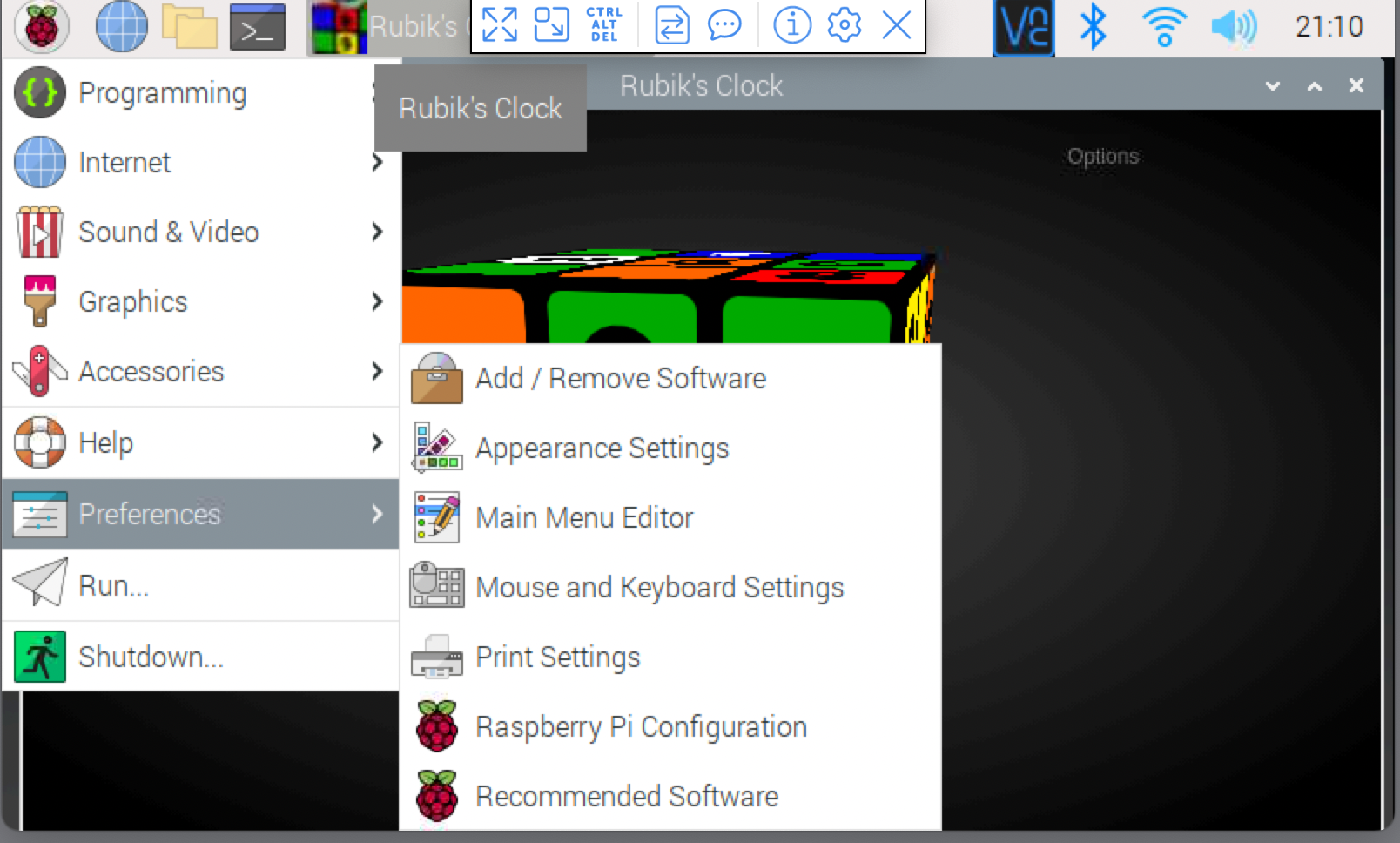This screenshot has height=843, width=1400.
Task: Click the Main Menu Editor pencil icon
Action: 436,517
